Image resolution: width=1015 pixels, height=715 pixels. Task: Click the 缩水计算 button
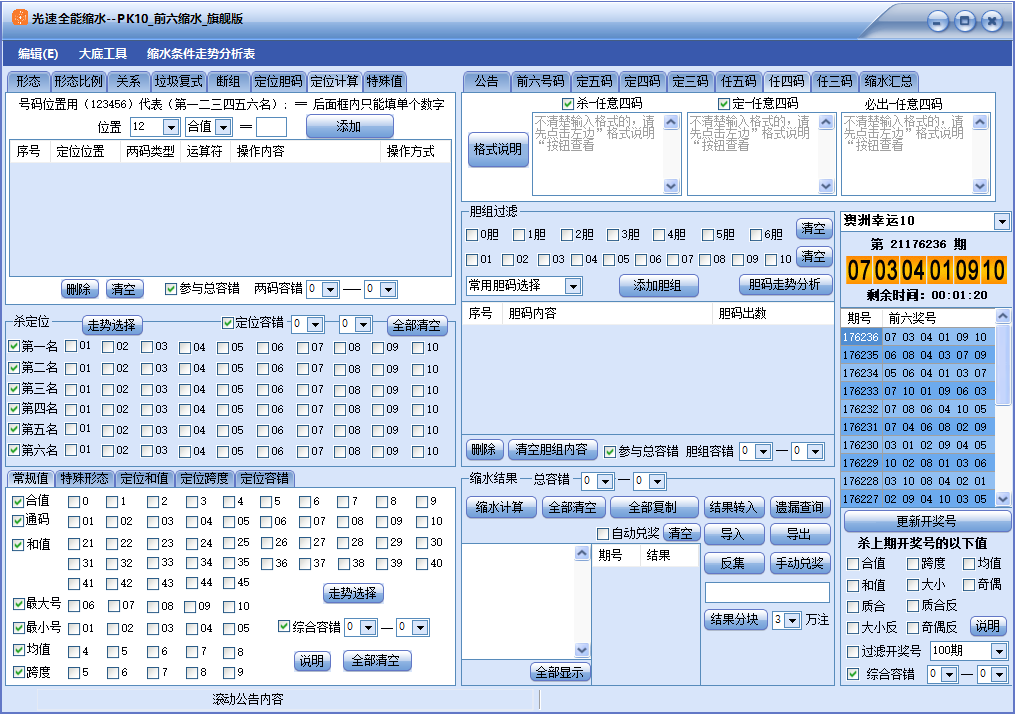tap(500, 507)
